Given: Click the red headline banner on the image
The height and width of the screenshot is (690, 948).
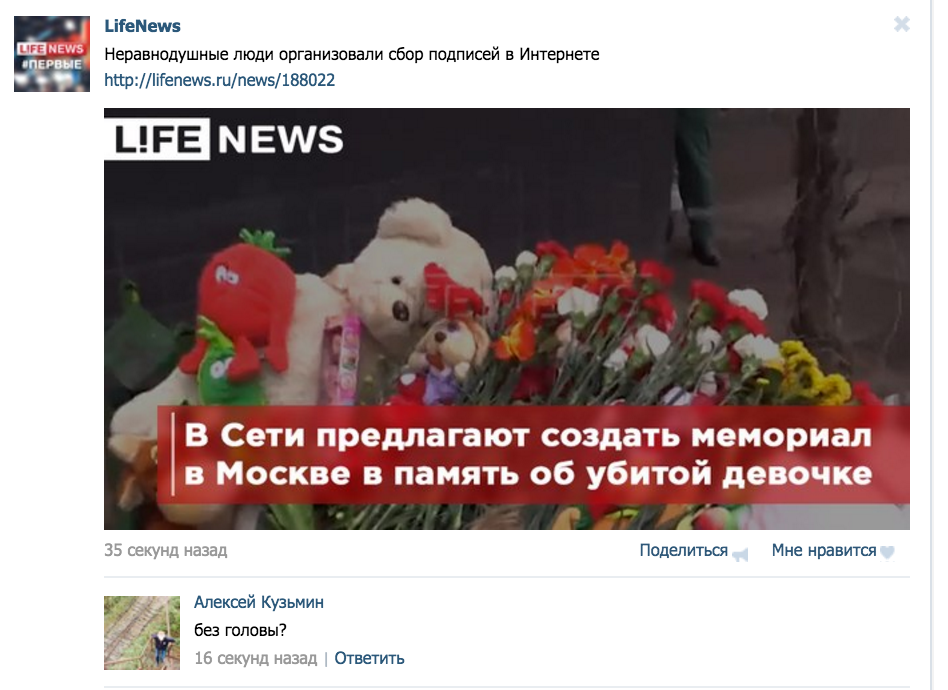Looking at the screenshot, I should (x=533, y=455).
